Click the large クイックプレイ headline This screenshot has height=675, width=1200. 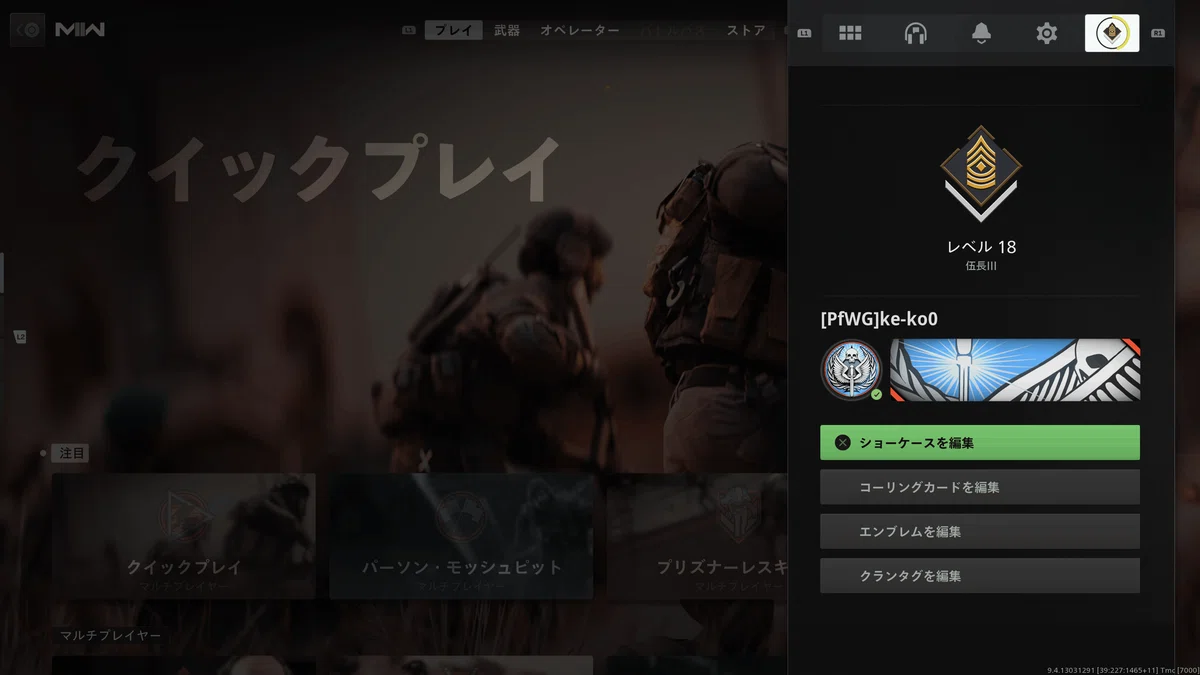click(x=319, y=170)
